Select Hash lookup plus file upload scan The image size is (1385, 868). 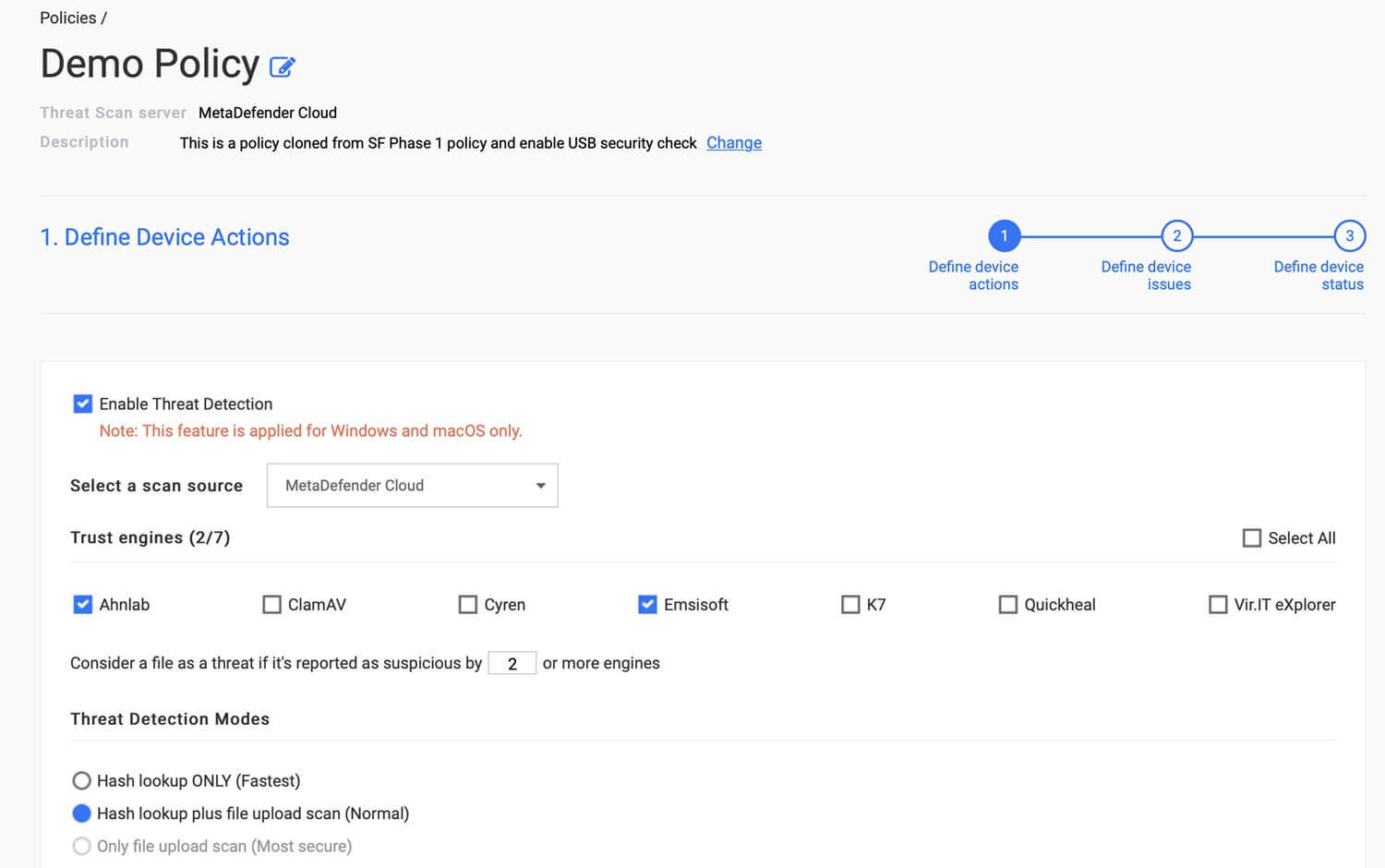click(x=81, y=813)
